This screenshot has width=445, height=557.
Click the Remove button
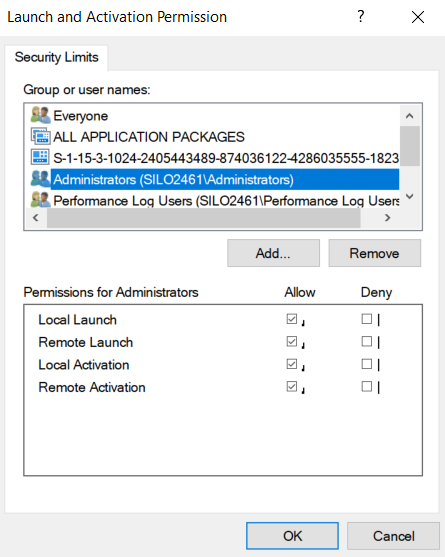[374, 253]
